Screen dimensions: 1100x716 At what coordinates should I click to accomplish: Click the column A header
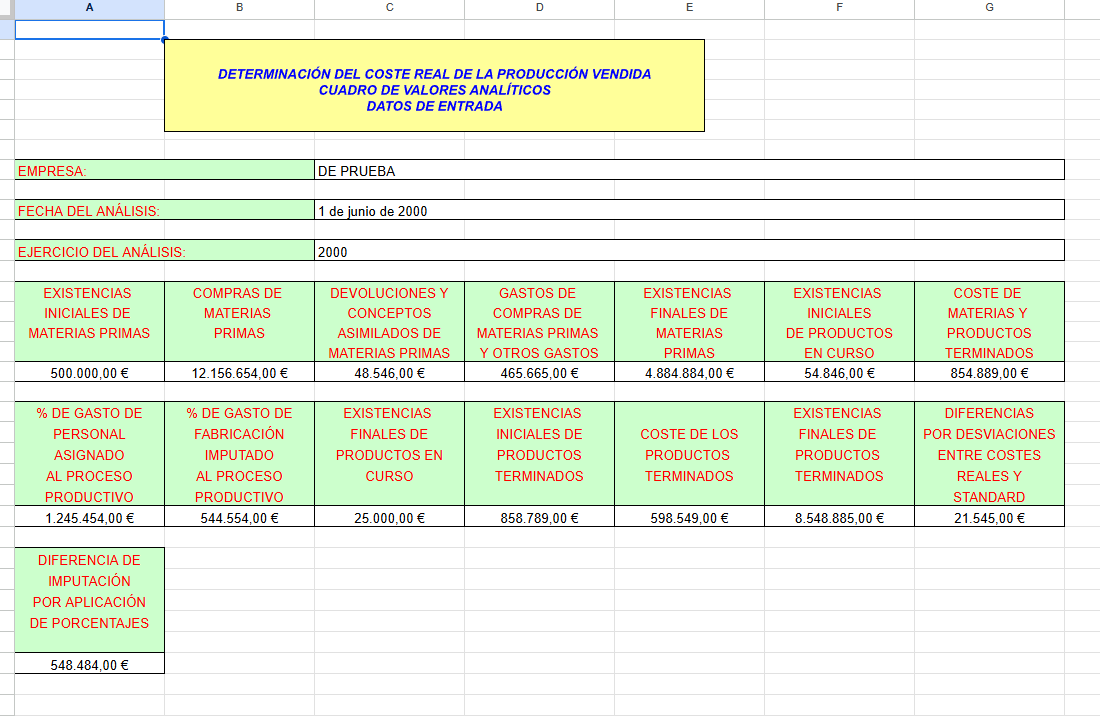pos(90,7)
